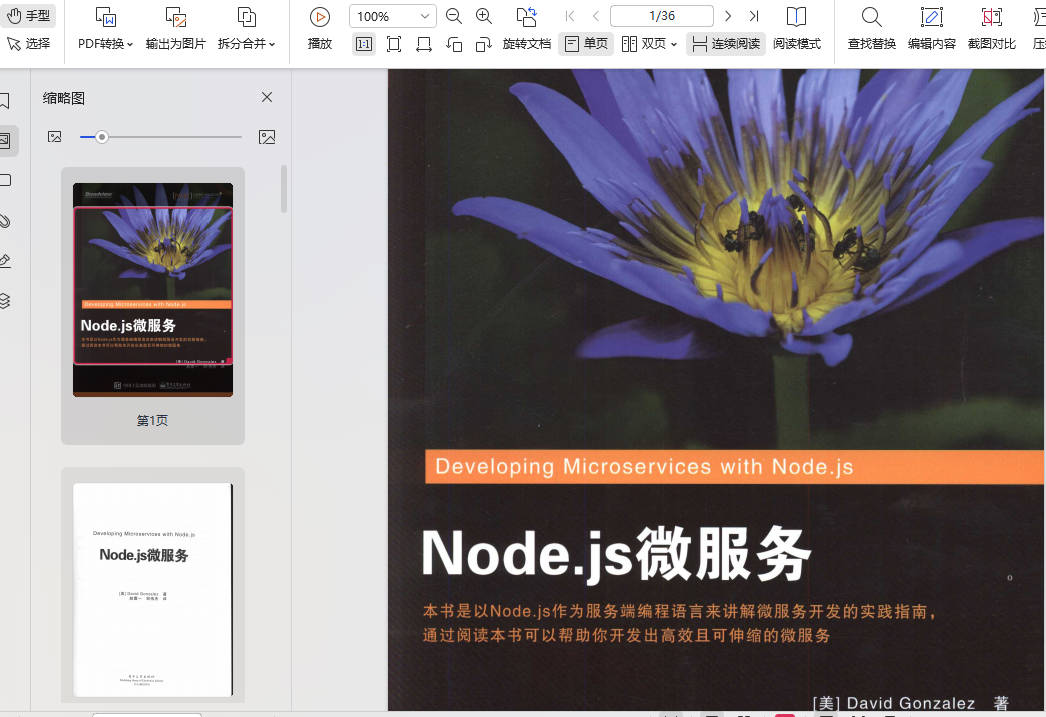Click the zoom in magnifier icon
1046x717 pixels.
[484, 16]
